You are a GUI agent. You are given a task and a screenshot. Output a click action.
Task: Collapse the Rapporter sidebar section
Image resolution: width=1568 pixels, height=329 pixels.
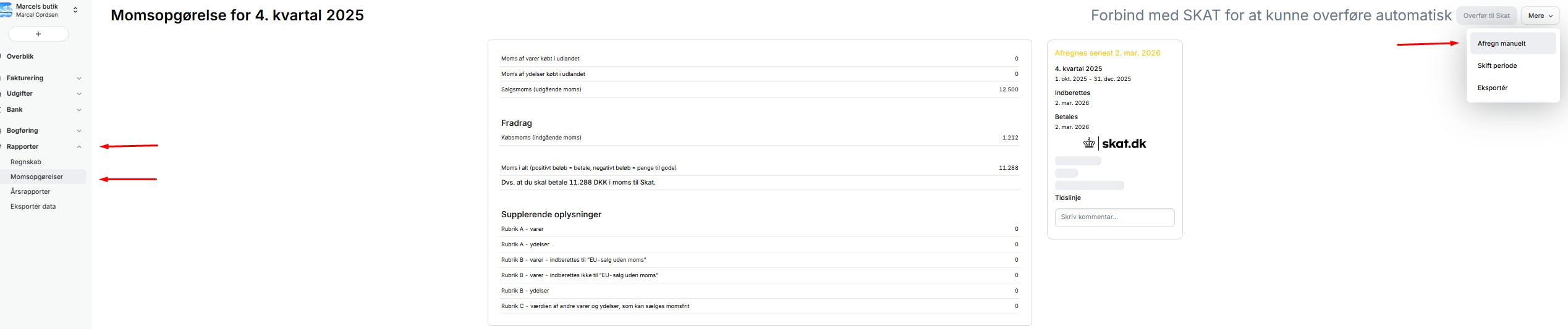click(x=78, y=147)
